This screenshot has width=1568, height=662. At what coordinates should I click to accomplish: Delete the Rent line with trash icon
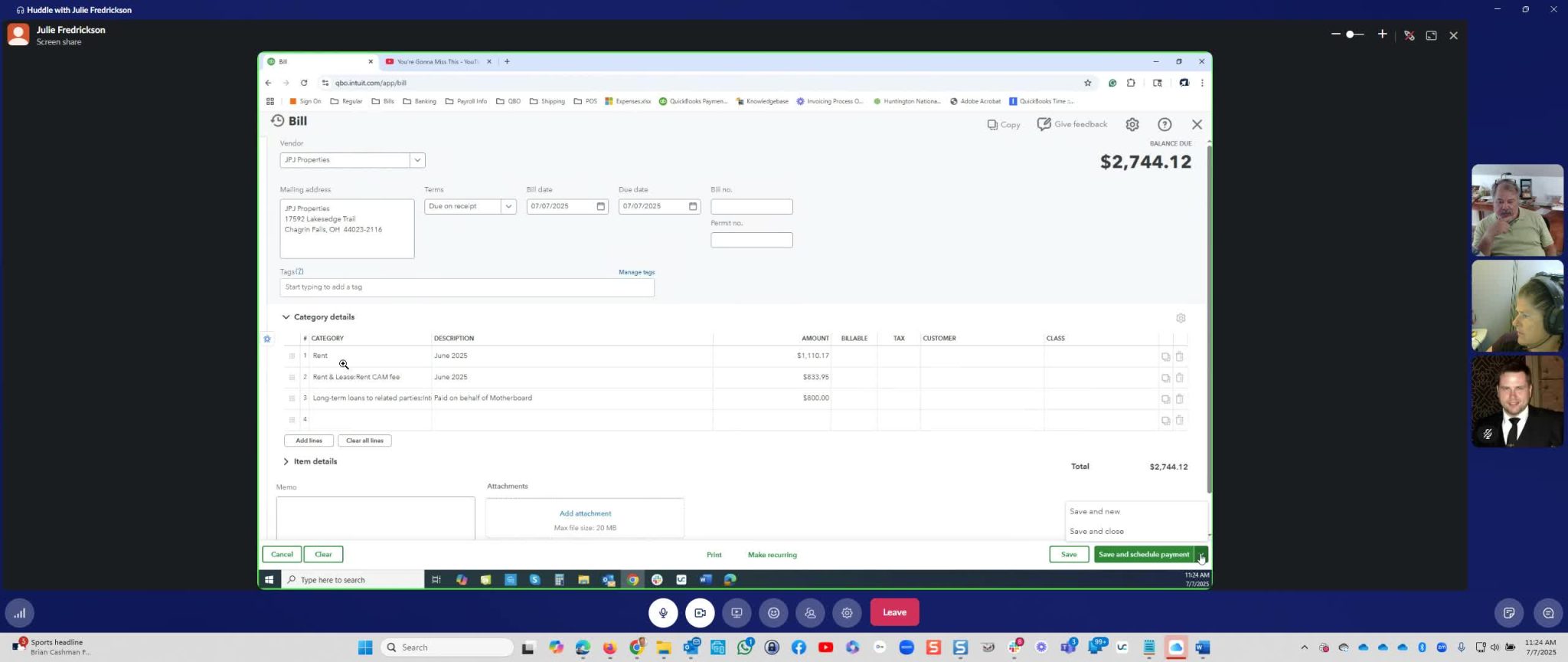(1179, 356)
